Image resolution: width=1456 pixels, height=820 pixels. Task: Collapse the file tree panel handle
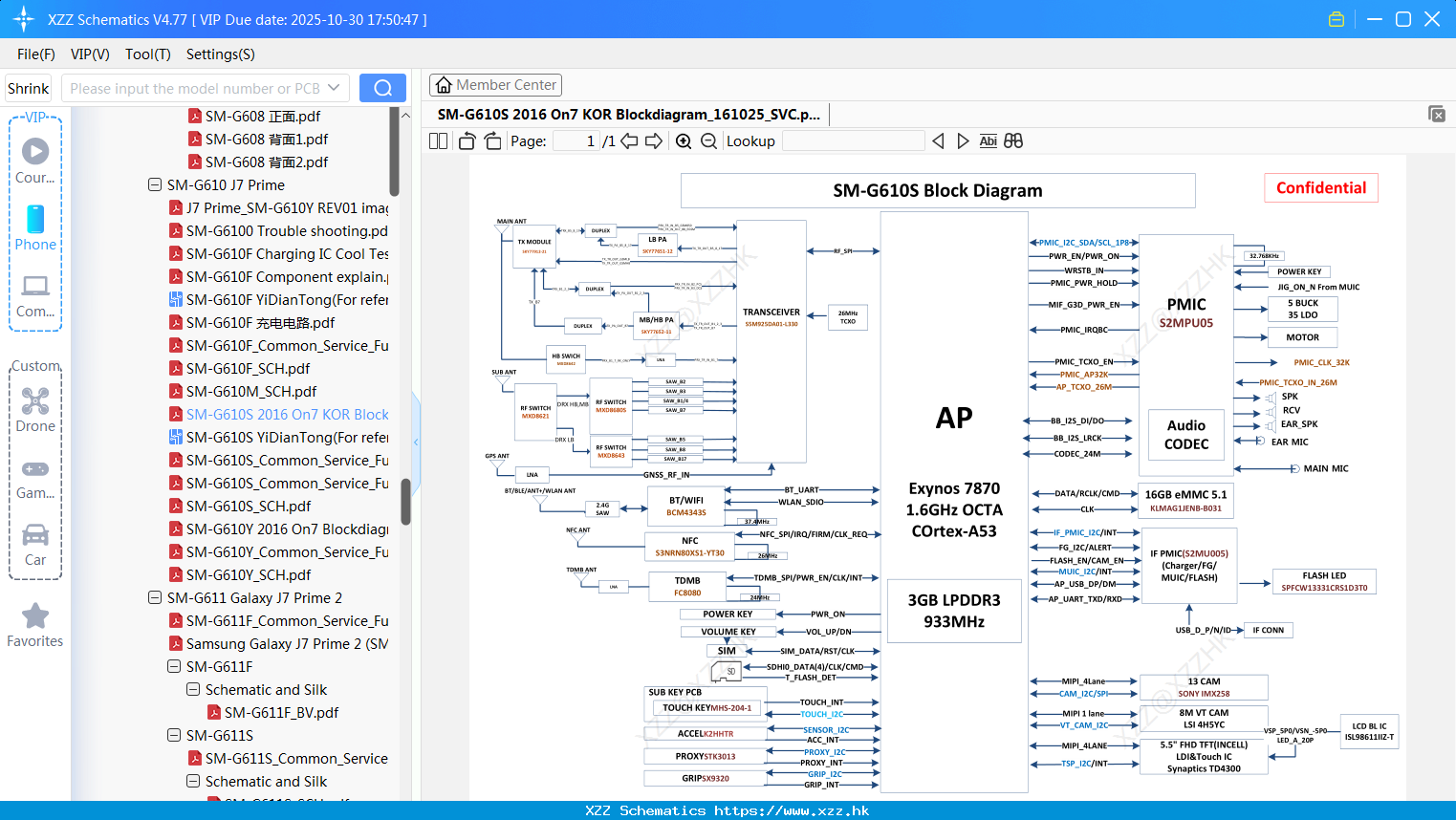point(416,442)
